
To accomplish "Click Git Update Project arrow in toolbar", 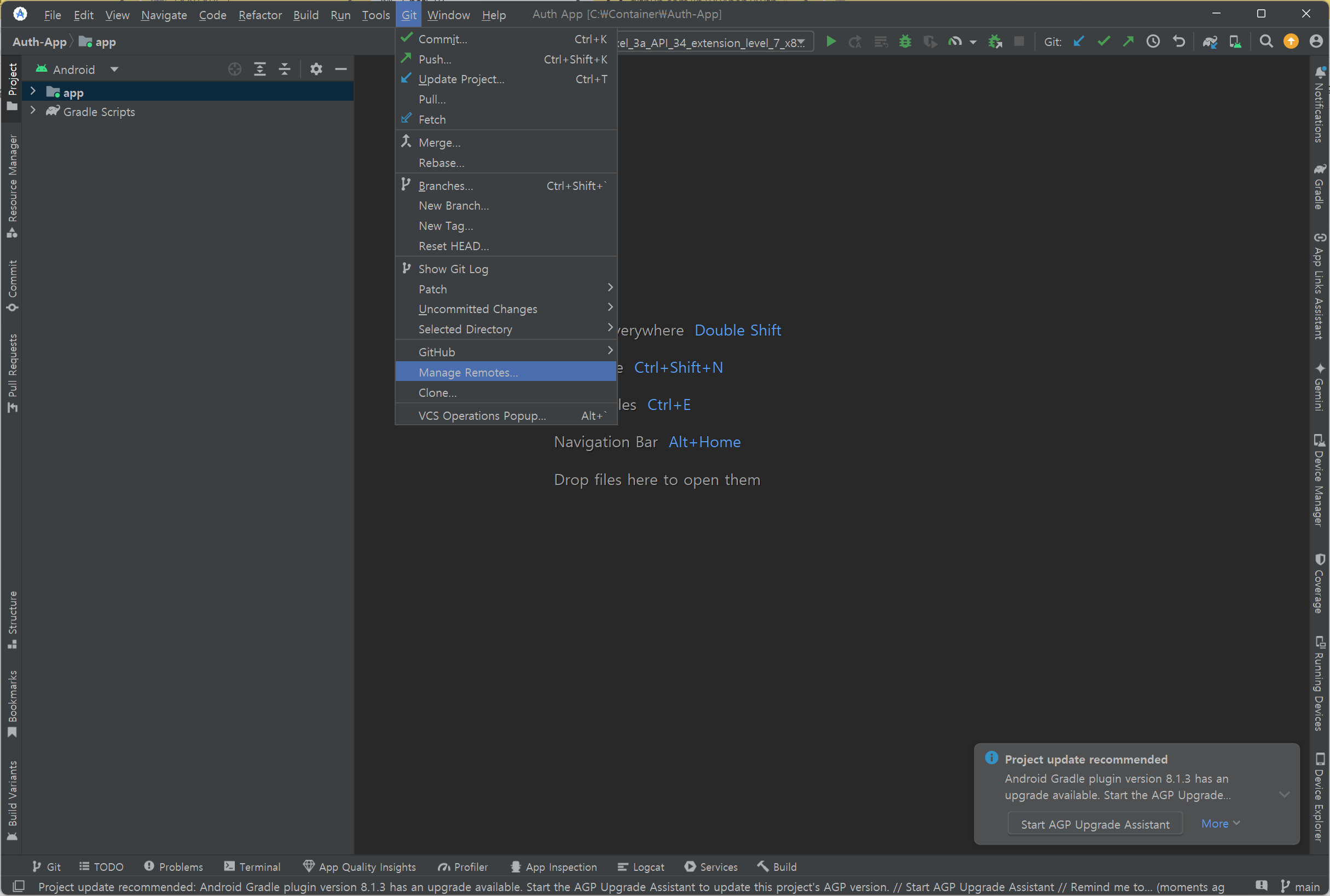I will click(x=1079, y=42).
